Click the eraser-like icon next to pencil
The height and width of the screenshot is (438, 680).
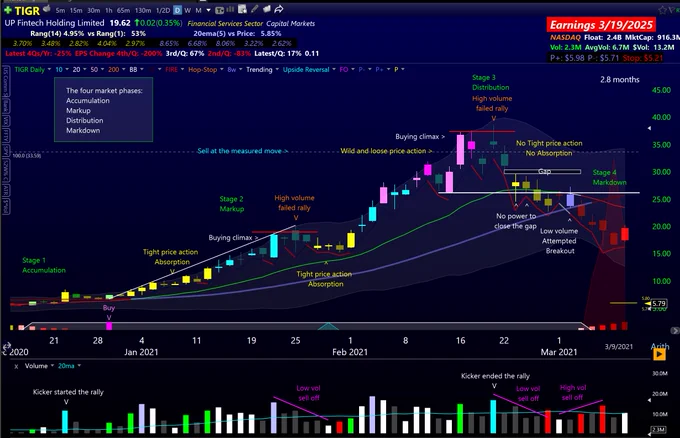[266, 9]
